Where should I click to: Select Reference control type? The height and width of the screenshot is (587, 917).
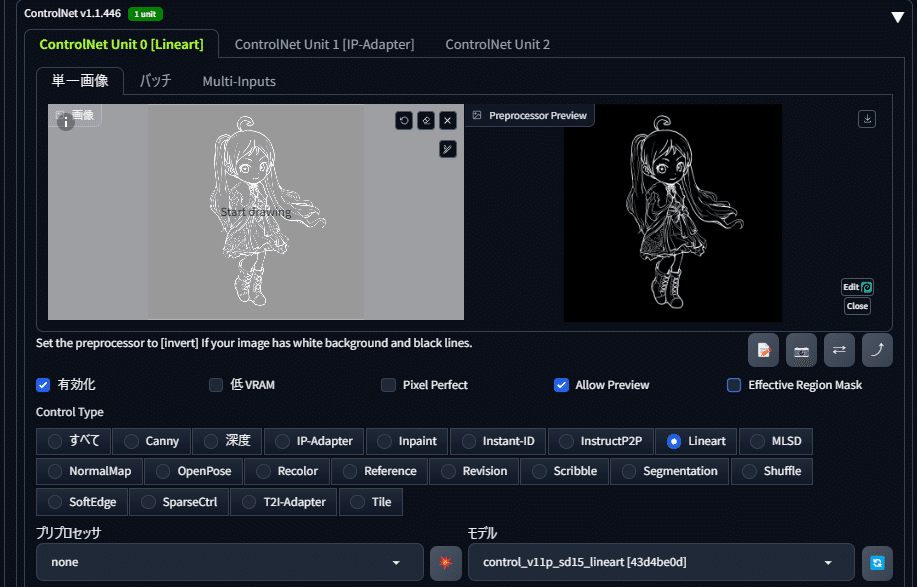coord(380,471)
